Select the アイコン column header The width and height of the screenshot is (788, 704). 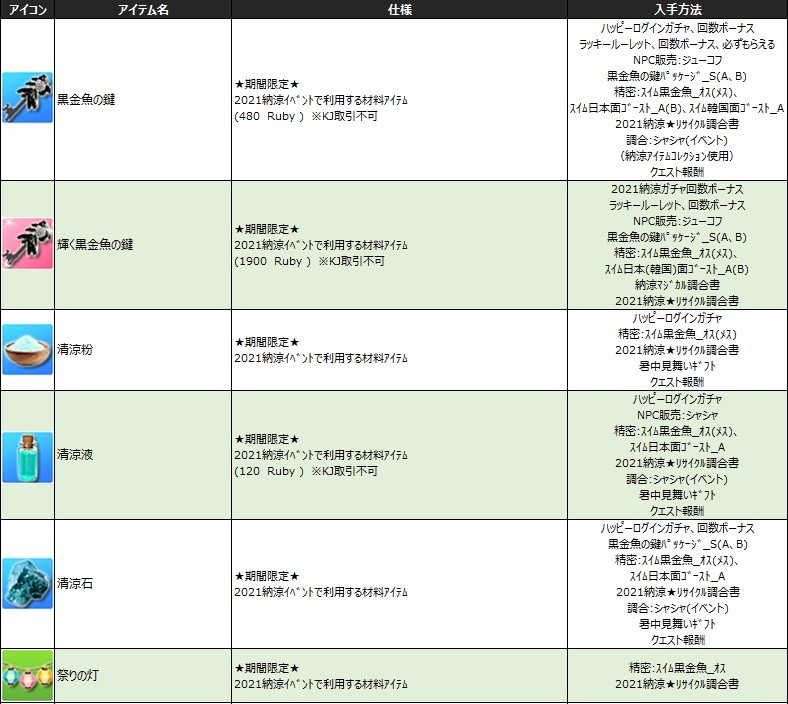[x=28, y=10]
